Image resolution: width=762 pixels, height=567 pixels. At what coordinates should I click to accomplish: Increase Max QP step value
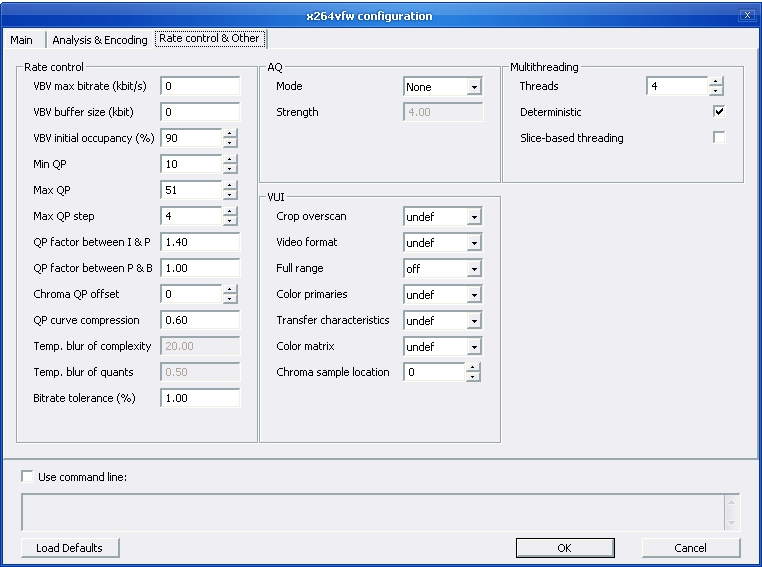coord(230,211)
